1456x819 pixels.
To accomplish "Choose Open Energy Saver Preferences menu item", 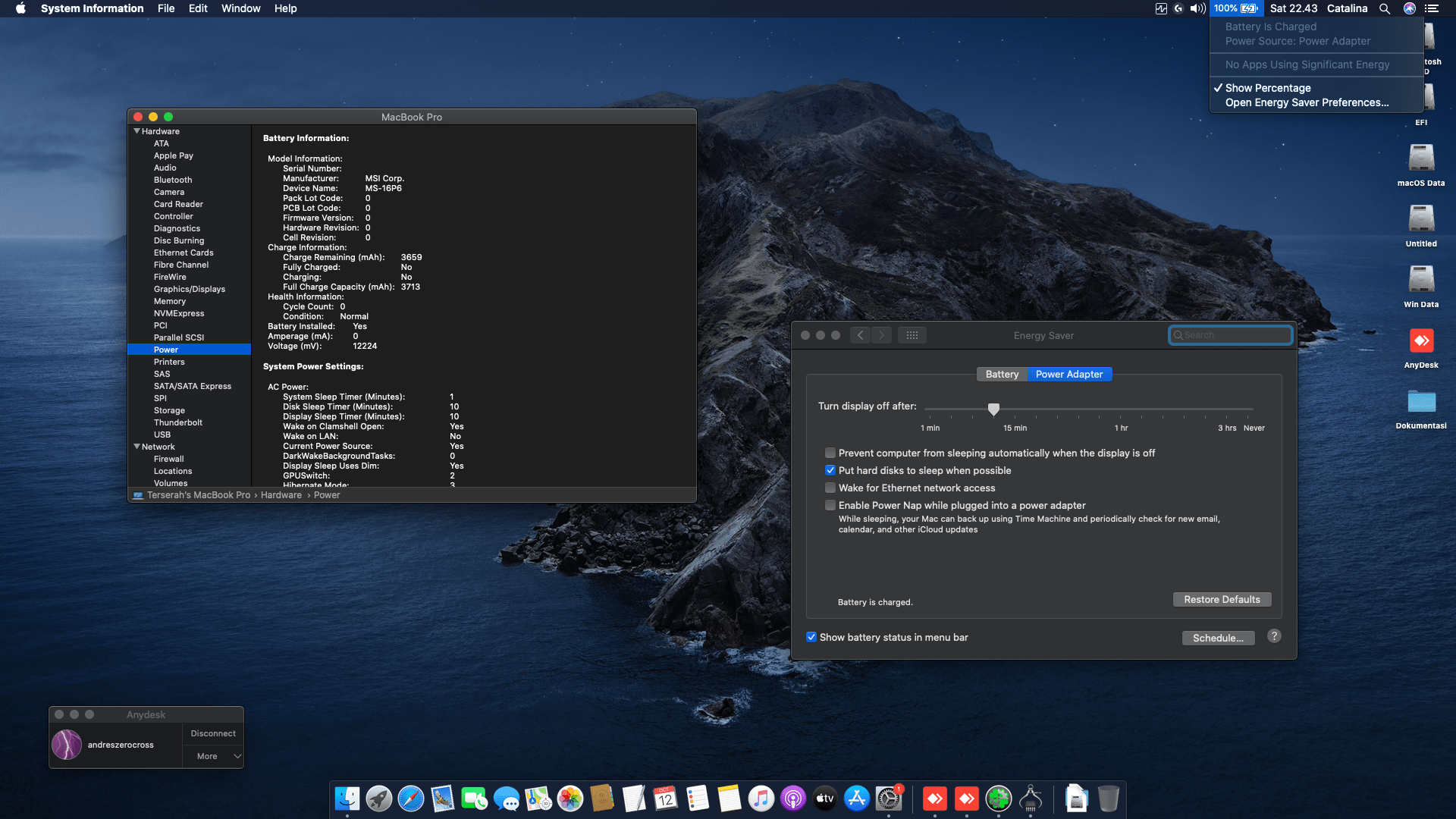I will click(1316, 102).
